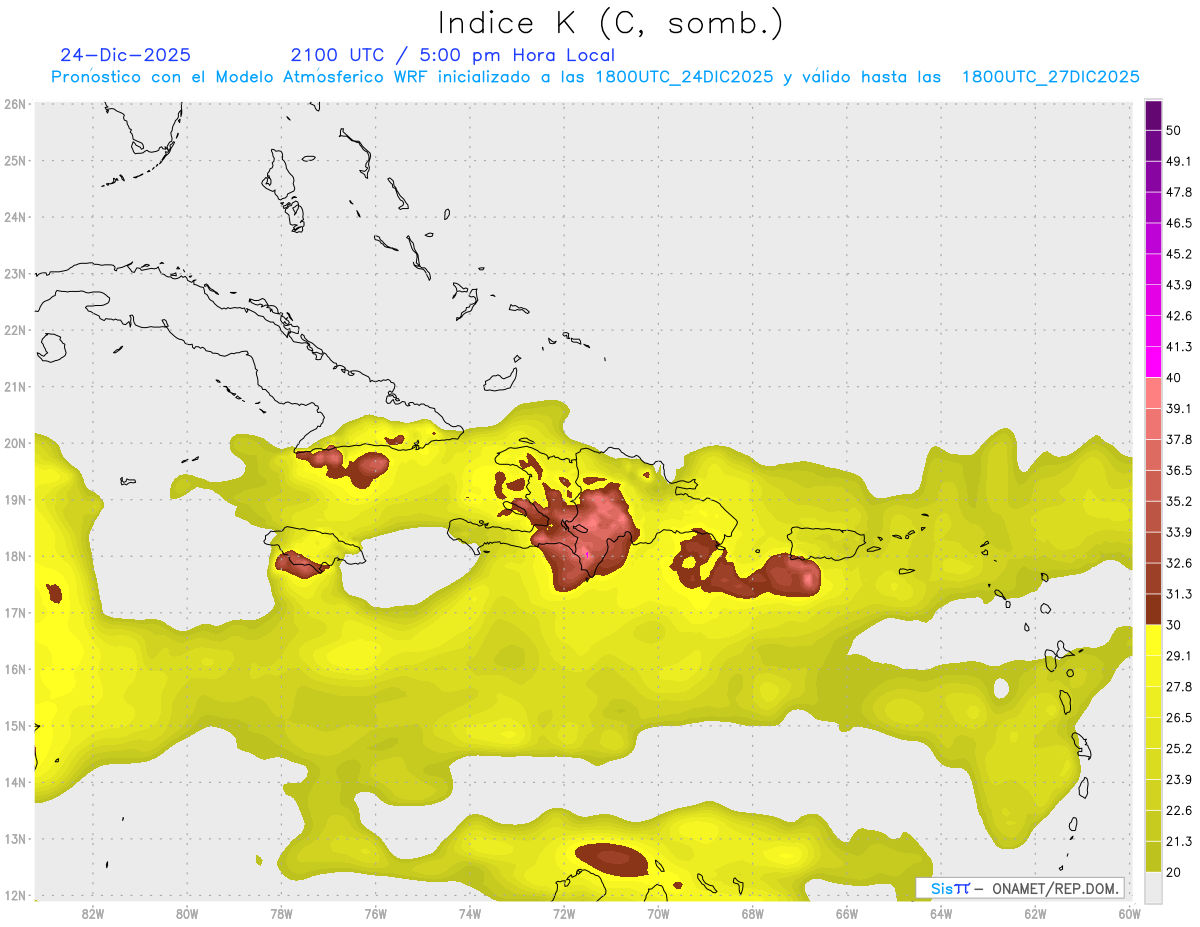
Task: Click the latitude label '14N'
Action: (x=15, y=782)
